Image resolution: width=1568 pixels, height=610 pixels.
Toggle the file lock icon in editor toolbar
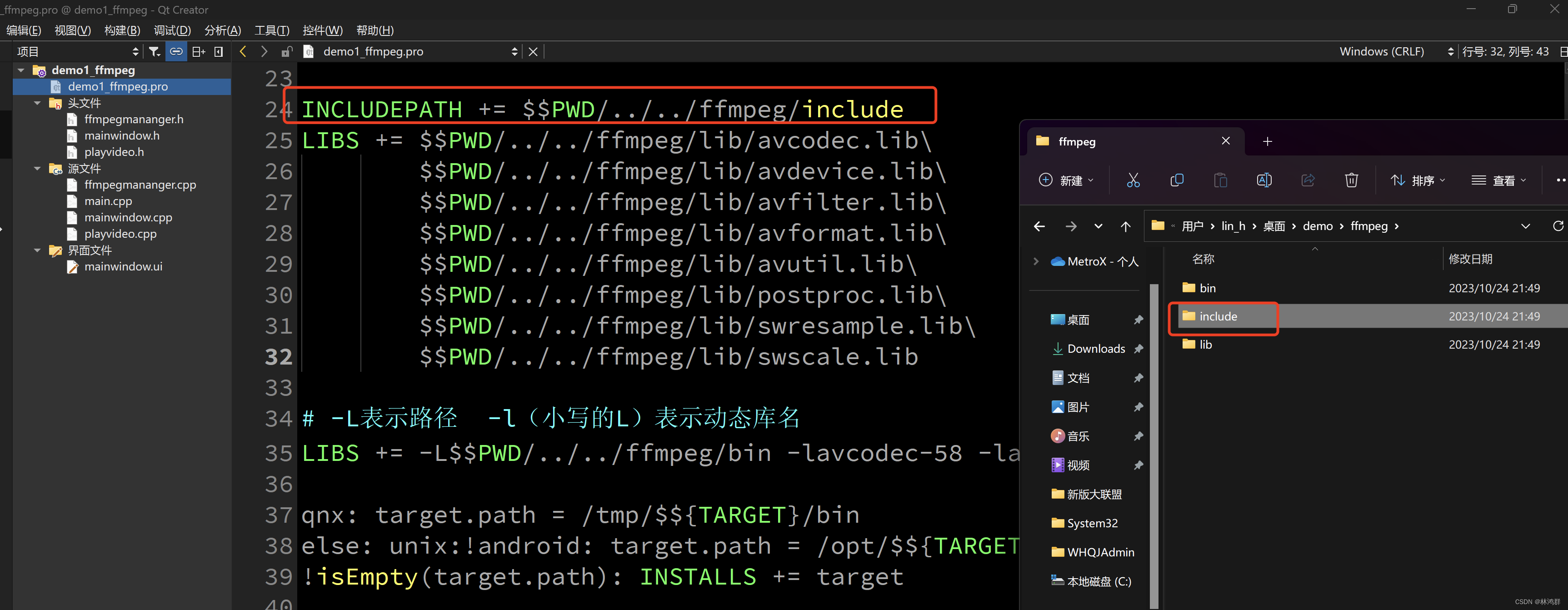[287, 52]
